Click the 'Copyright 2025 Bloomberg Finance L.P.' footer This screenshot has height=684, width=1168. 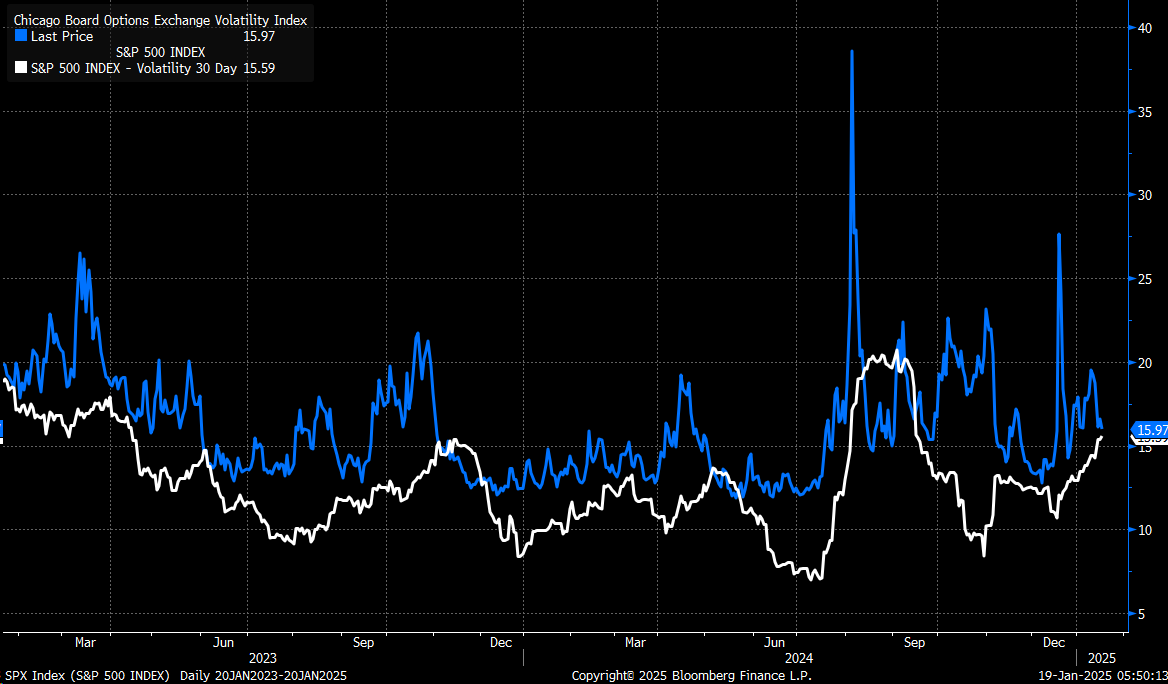click(691, 676)
